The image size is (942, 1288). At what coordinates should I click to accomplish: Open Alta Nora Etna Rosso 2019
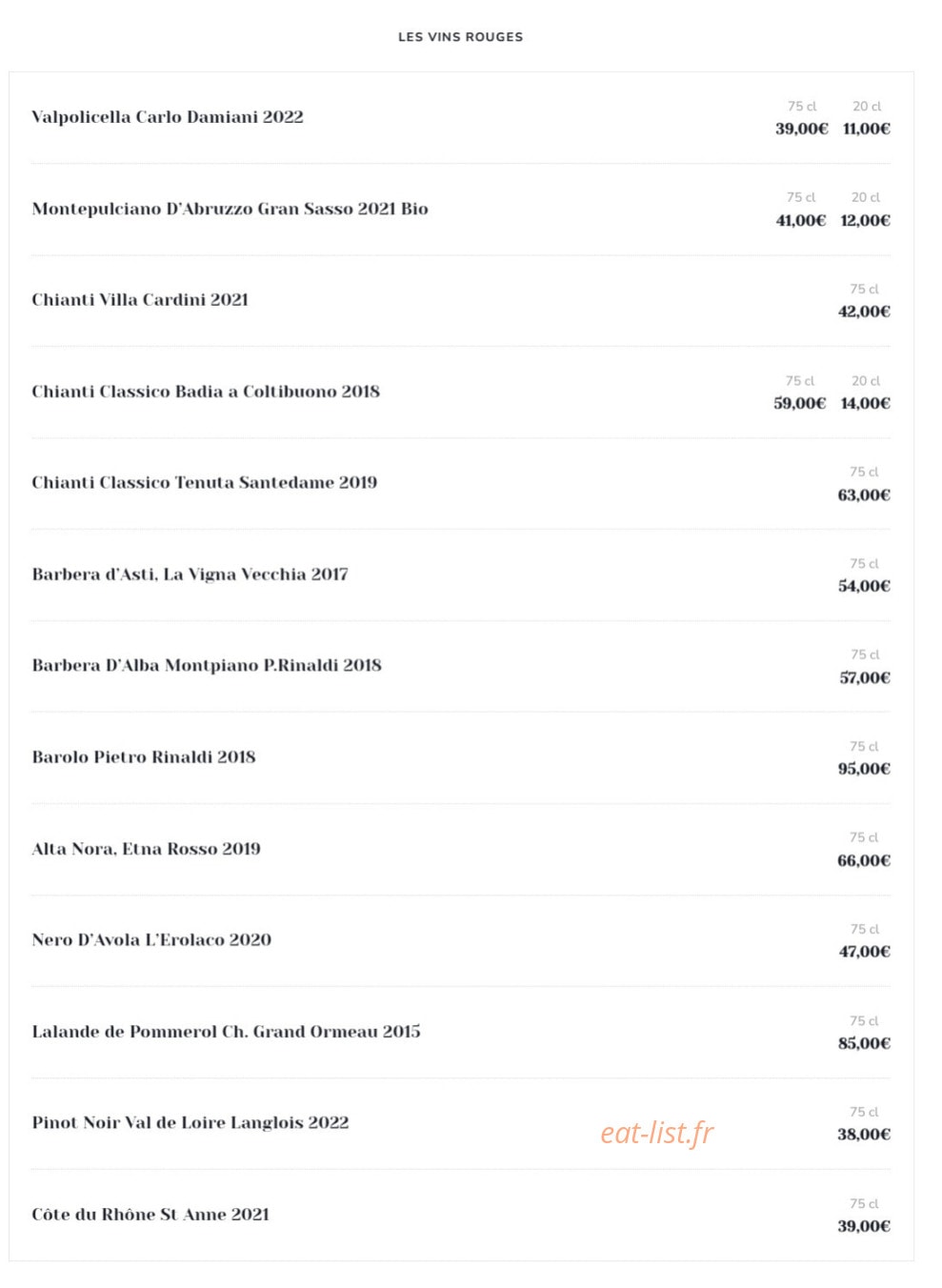pos(146,849)
